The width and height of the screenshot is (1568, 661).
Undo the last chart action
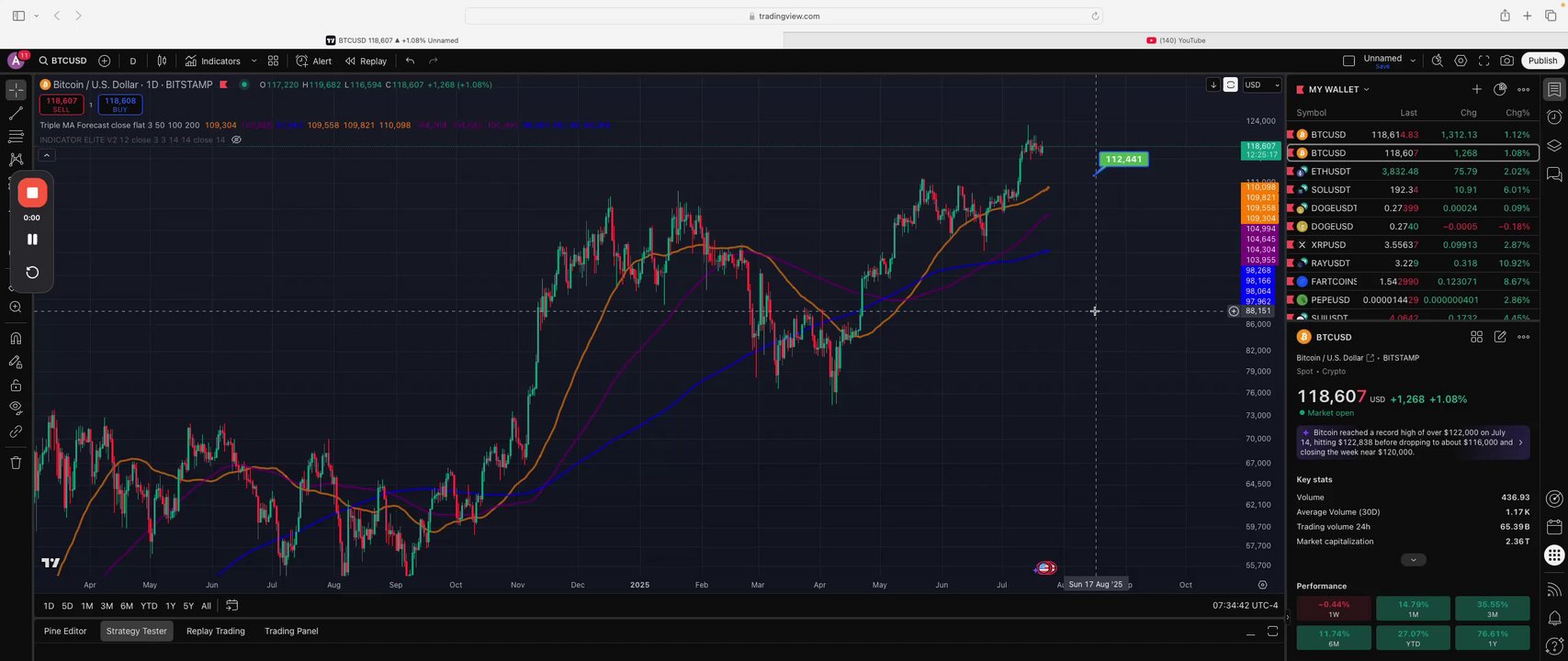pyautogui.click(x=410, y=61)
